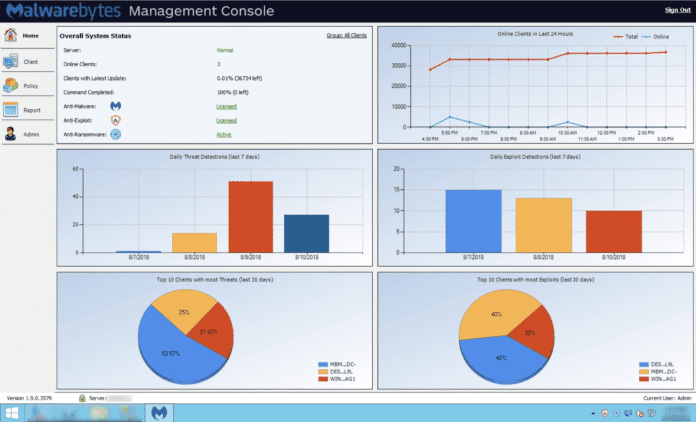This screenshot has height=422, width=696.
Task: Click the Total legend swatch in line chart
Action: [618, 37]
